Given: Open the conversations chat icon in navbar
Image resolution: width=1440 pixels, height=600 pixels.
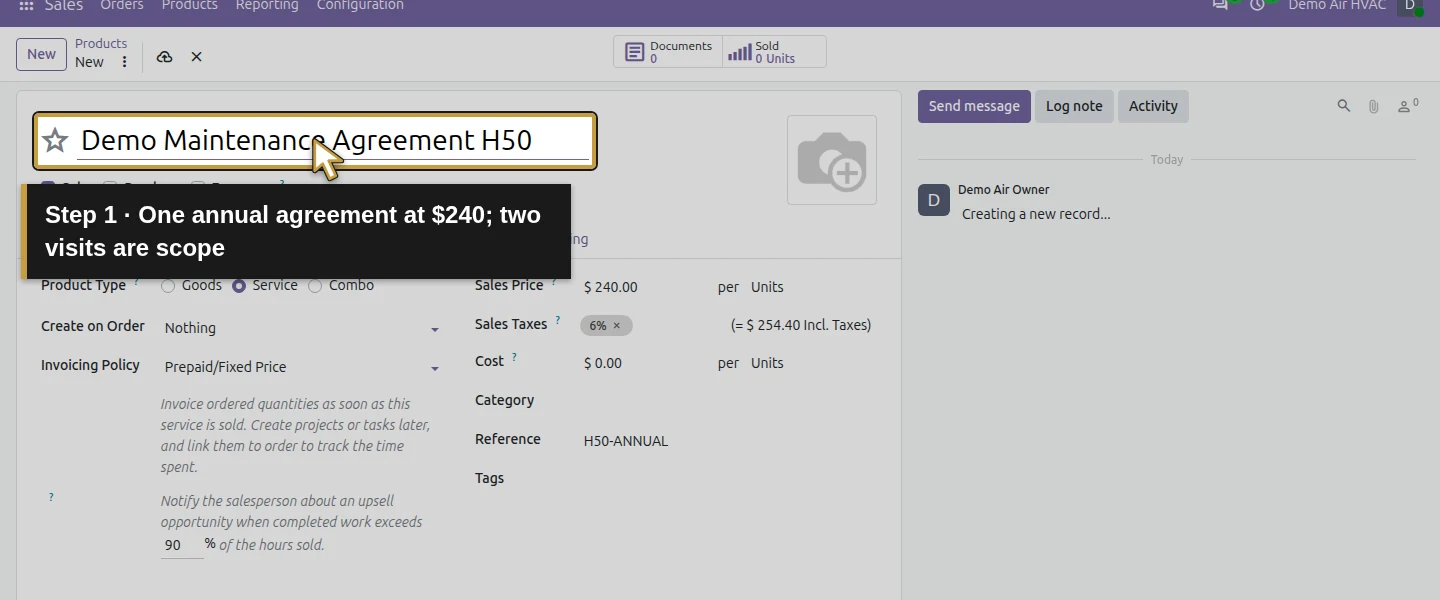Looking at the screenshot, I should tap(1220, 5).
